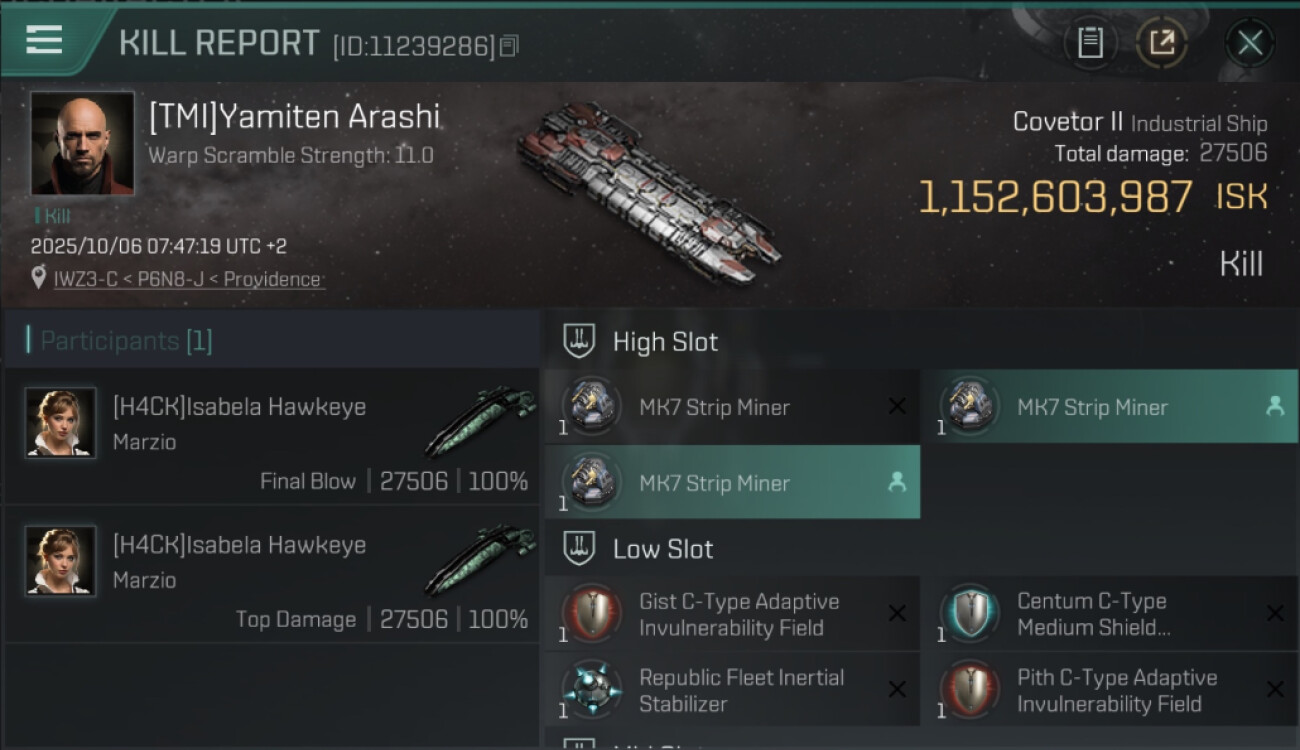Copy the kill report ID icon

(x=509, y=45)
